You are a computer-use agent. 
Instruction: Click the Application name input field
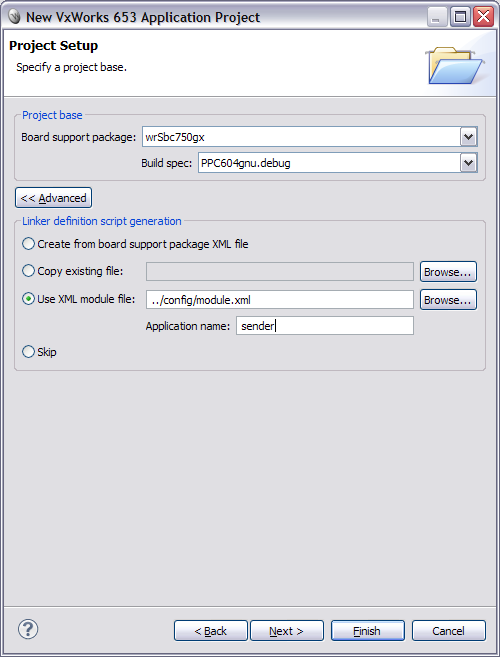pos(325,326)
